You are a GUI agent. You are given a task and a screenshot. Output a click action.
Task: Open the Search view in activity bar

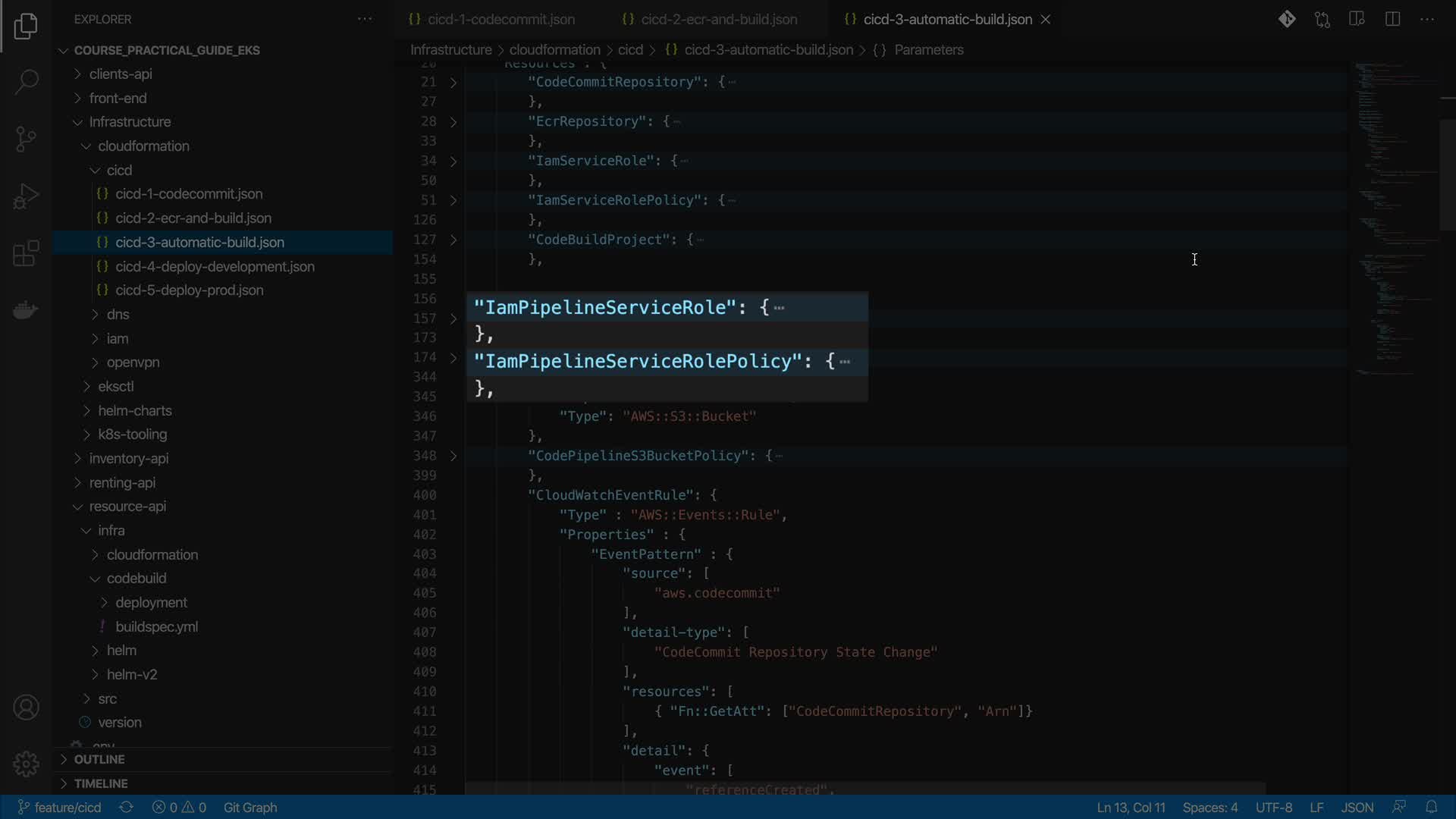tap(26, 82)
